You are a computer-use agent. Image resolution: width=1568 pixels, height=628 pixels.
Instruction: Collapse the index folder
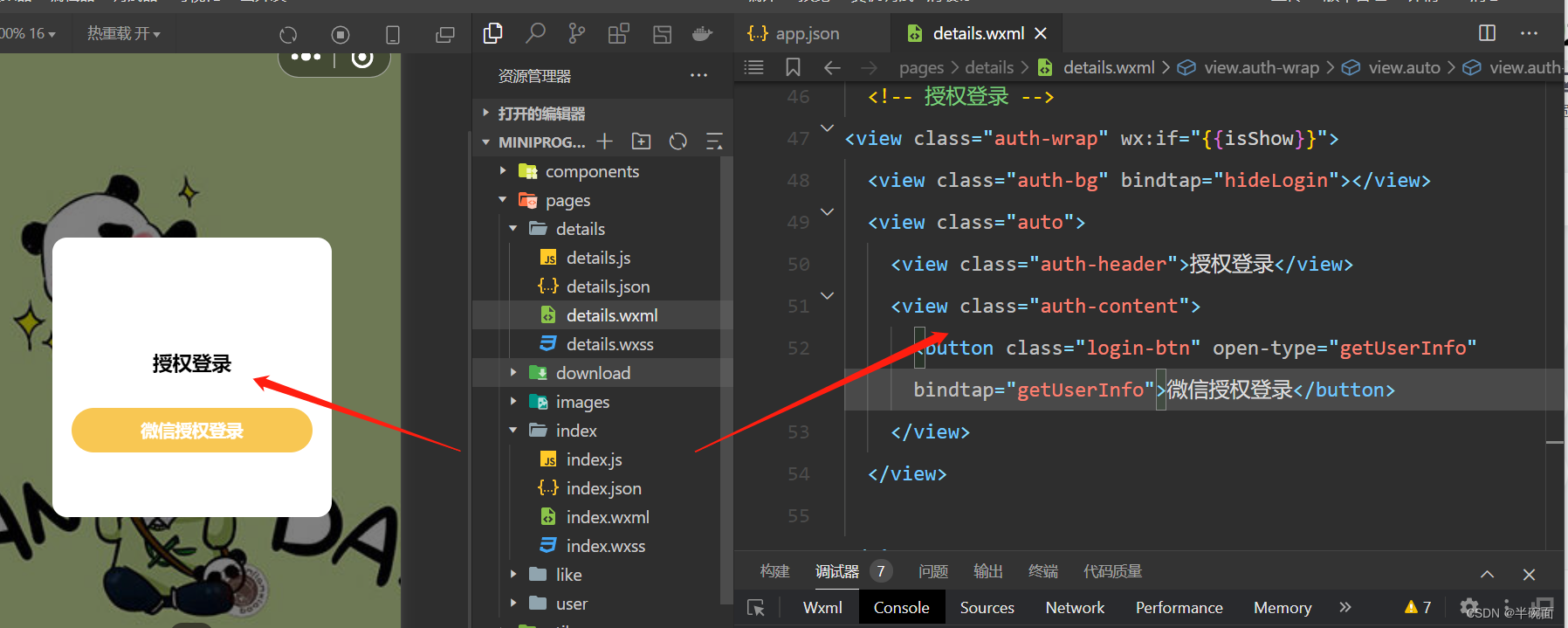pos(513,431)
